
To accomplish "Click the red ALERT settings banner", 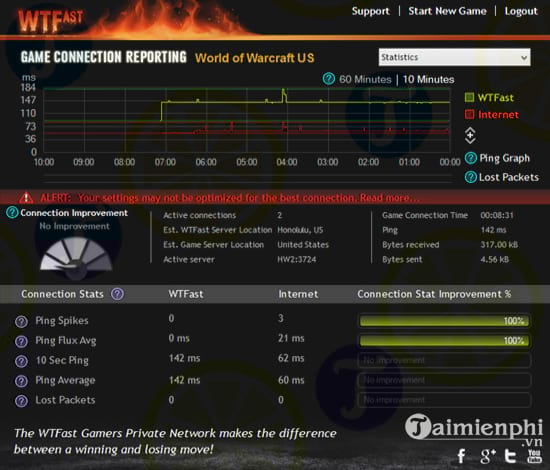I will [x=275, y=197].
